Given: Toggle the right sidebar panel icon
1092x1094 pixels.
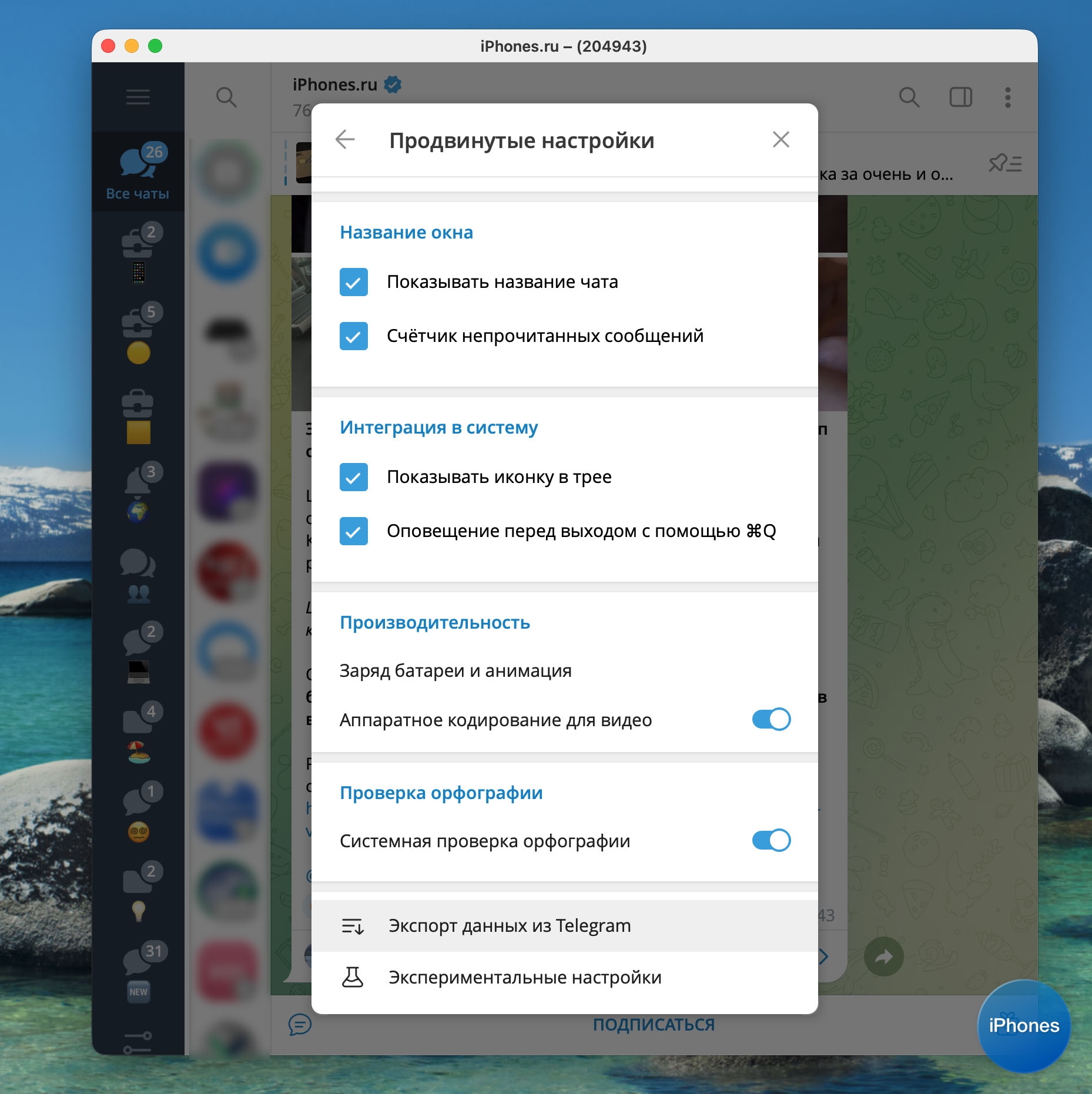Looking at the screenshot, I should click(x=960, y=97).
